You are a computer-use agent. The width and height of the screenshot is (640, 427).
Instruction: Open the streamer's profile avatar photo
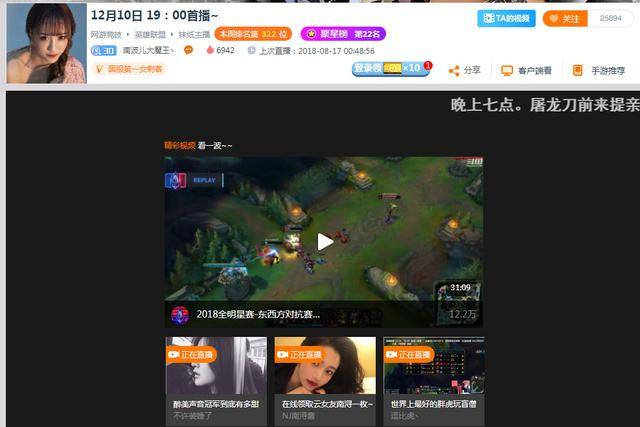47,43
